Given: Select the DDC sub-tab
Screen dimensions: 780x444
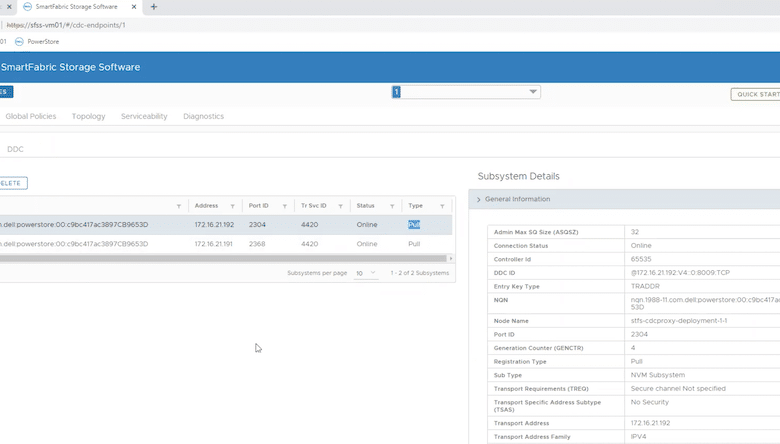Looking at the screenshot, I should pos(15,149).
